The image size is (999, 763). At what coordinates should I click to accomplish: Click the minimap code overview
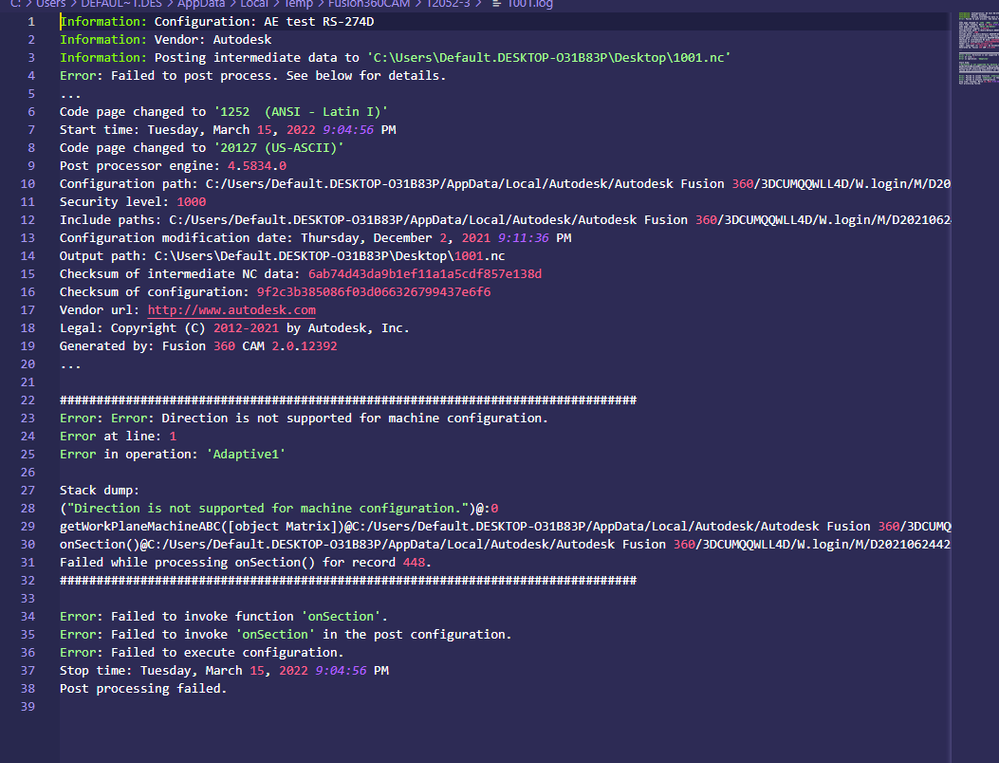click(x=978, y=48)
